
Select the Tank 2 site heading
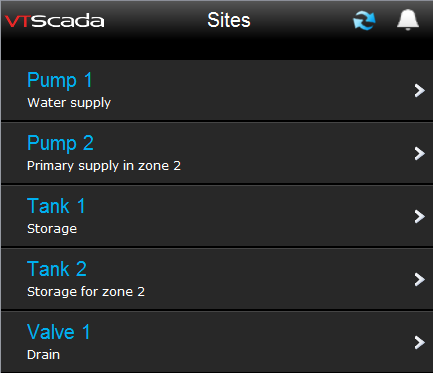(57, 269)
